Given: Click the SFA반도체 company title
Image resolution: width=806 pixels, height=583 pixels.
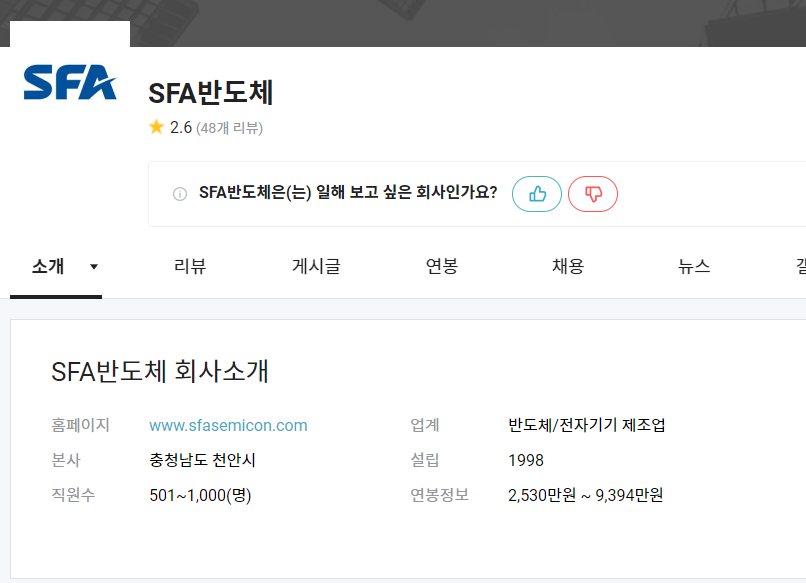Looking at the screenshot, I should point(210,93).
